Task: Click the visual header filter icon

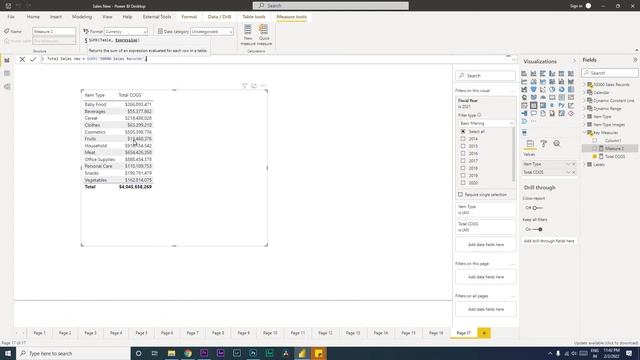Action: [244, 86]
